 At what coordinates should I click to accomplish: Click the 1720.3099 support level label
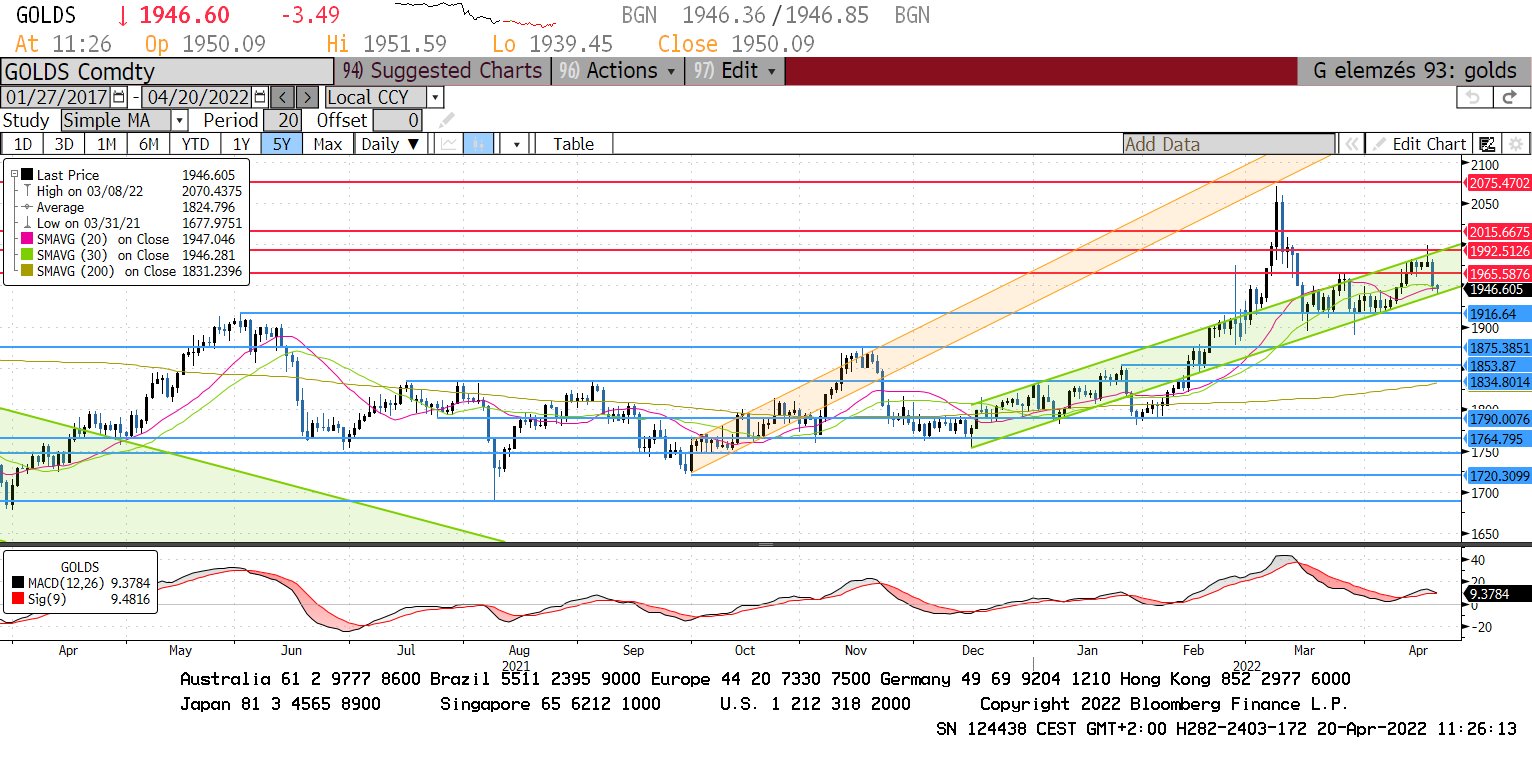tap(1497, 476)
